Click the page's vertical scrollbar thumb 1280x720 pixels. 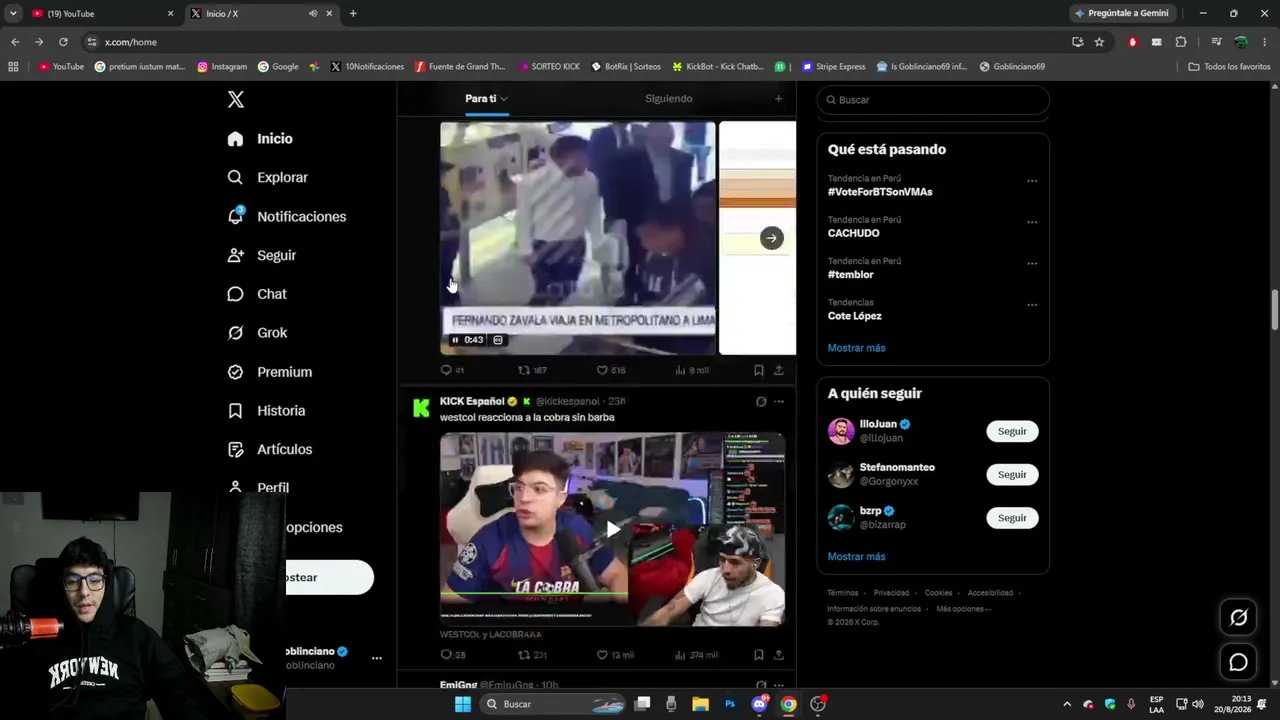[1274, 309]
